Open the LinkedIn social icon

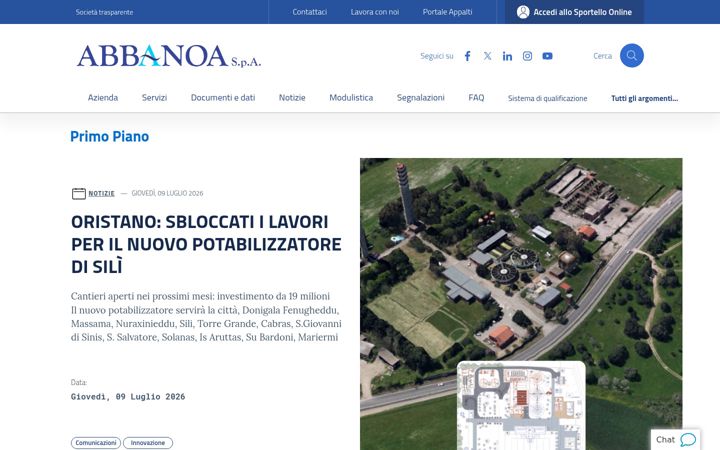click(x=507, y=56)
